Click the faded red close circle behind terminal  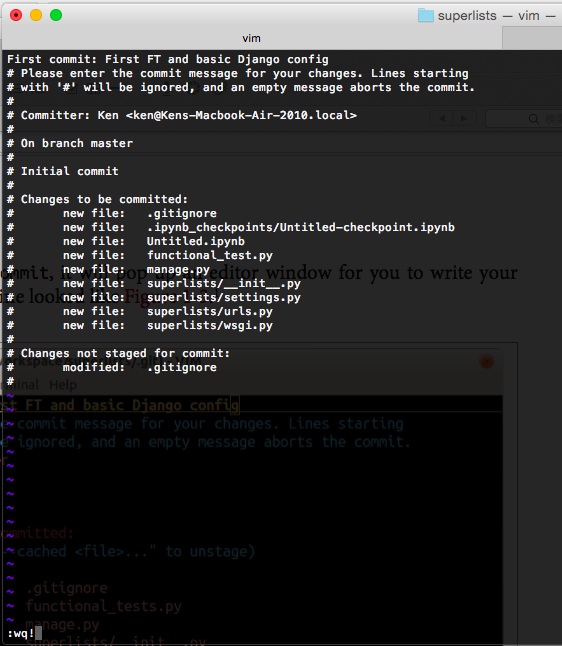(487, 361)
